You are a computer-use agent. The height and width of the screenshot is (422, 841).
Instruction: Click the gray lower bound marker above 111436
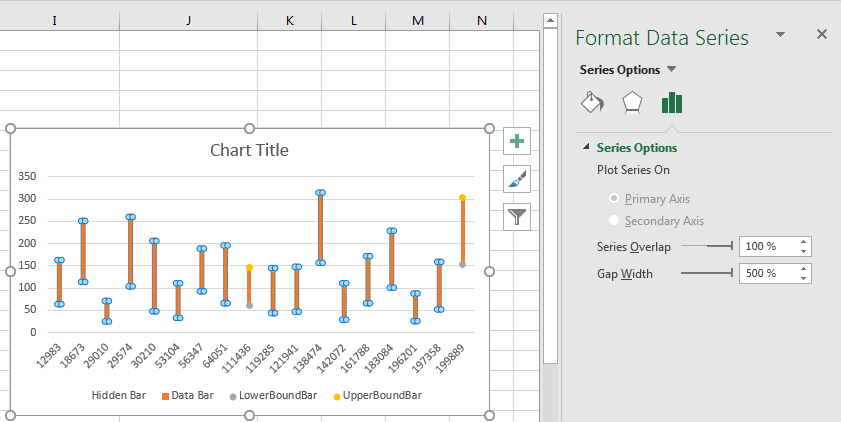(249, 306)
